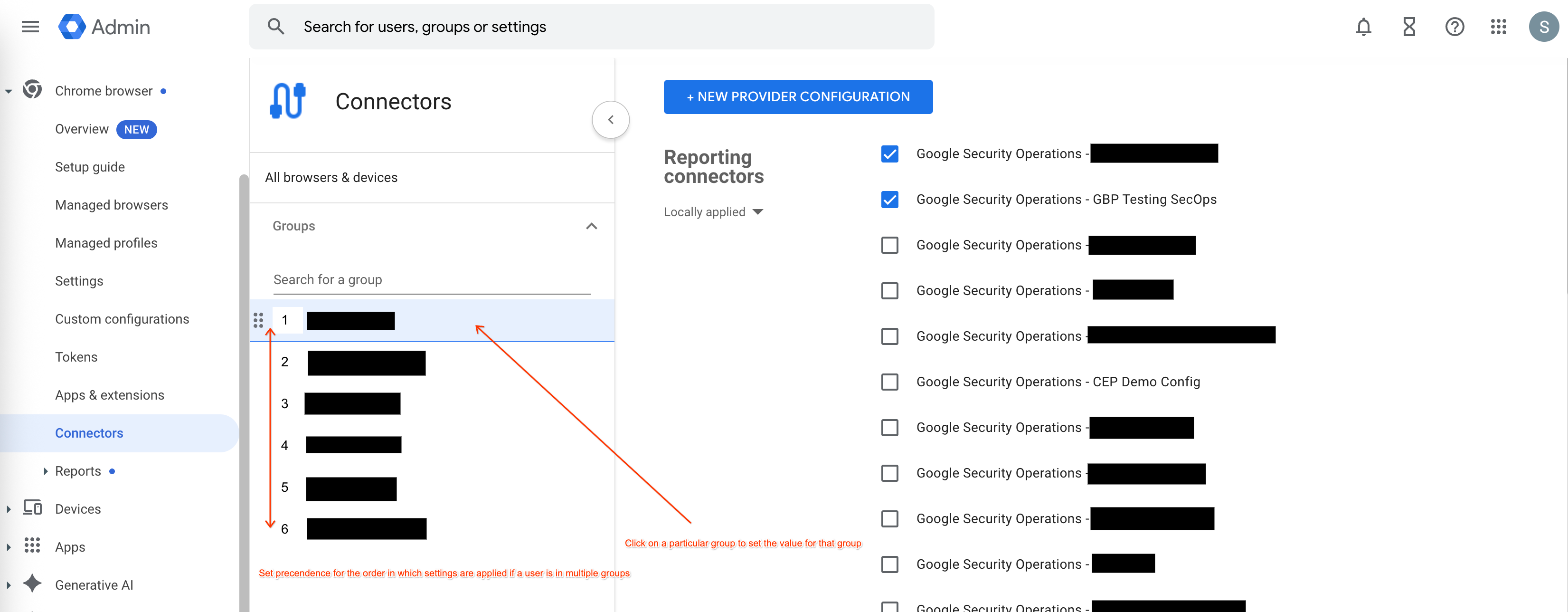Tick the third Google Security Operations checkbox
1568x612 pixels.
(890, 245)
